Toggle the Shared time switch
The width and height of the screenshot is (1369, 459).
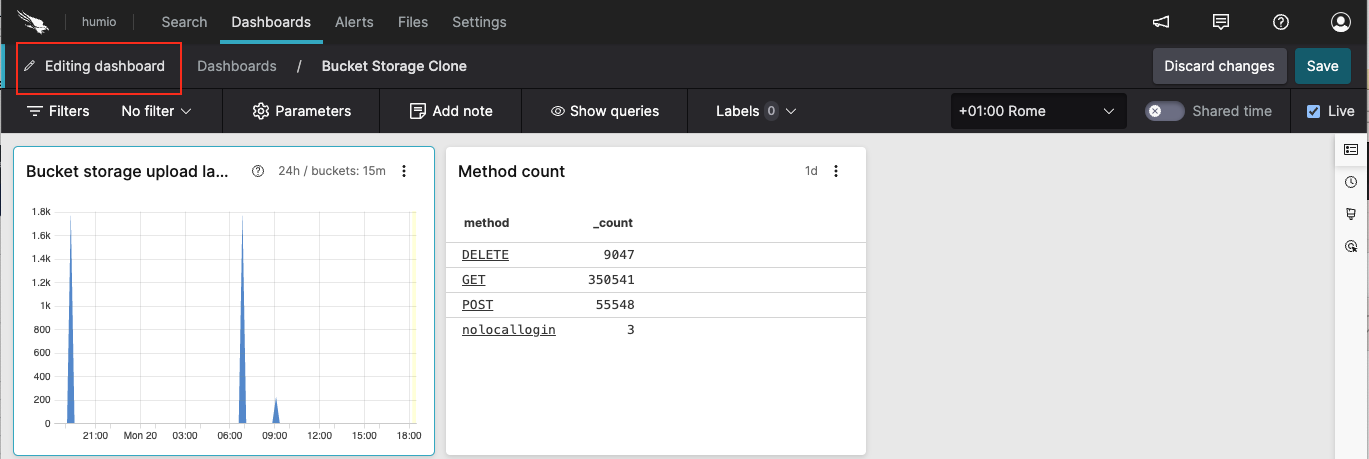pos(1164,111)
